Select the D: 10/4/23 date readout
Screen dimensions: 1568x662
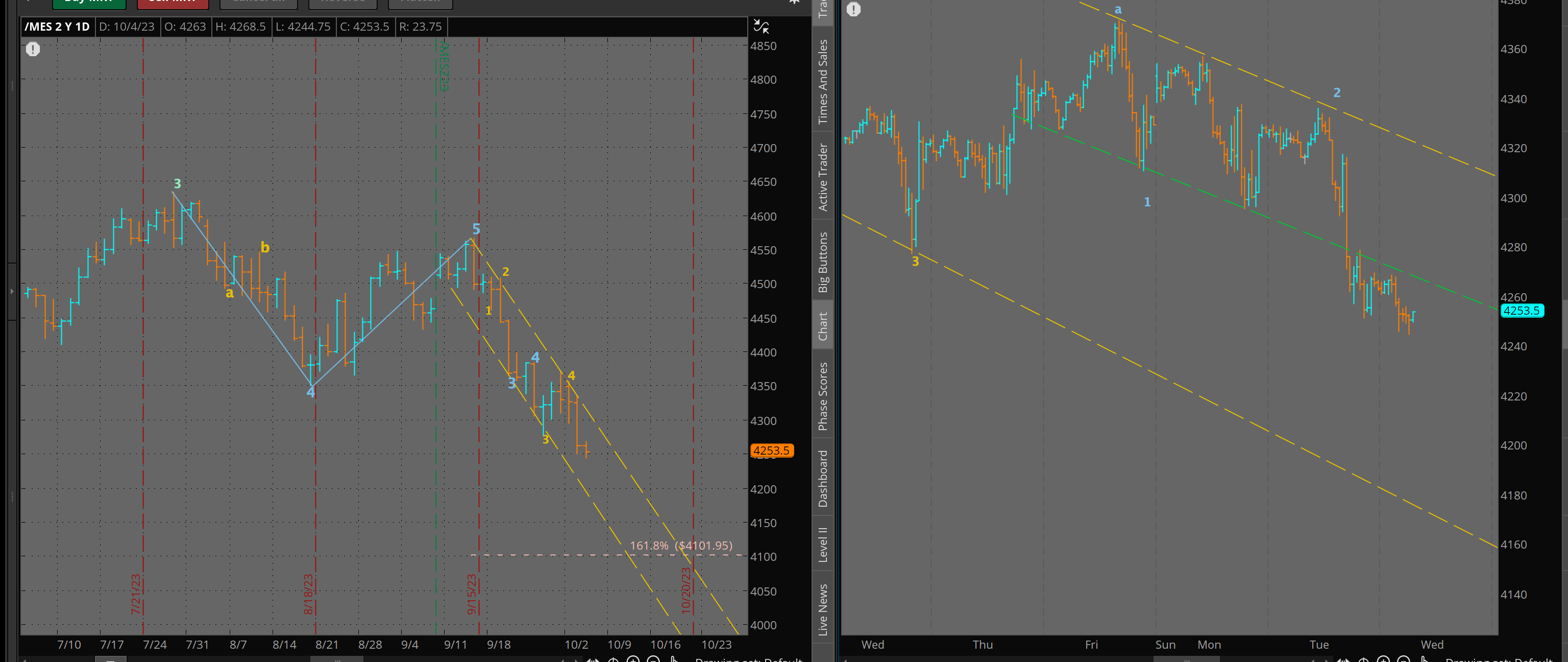click(x=127, y=27)
